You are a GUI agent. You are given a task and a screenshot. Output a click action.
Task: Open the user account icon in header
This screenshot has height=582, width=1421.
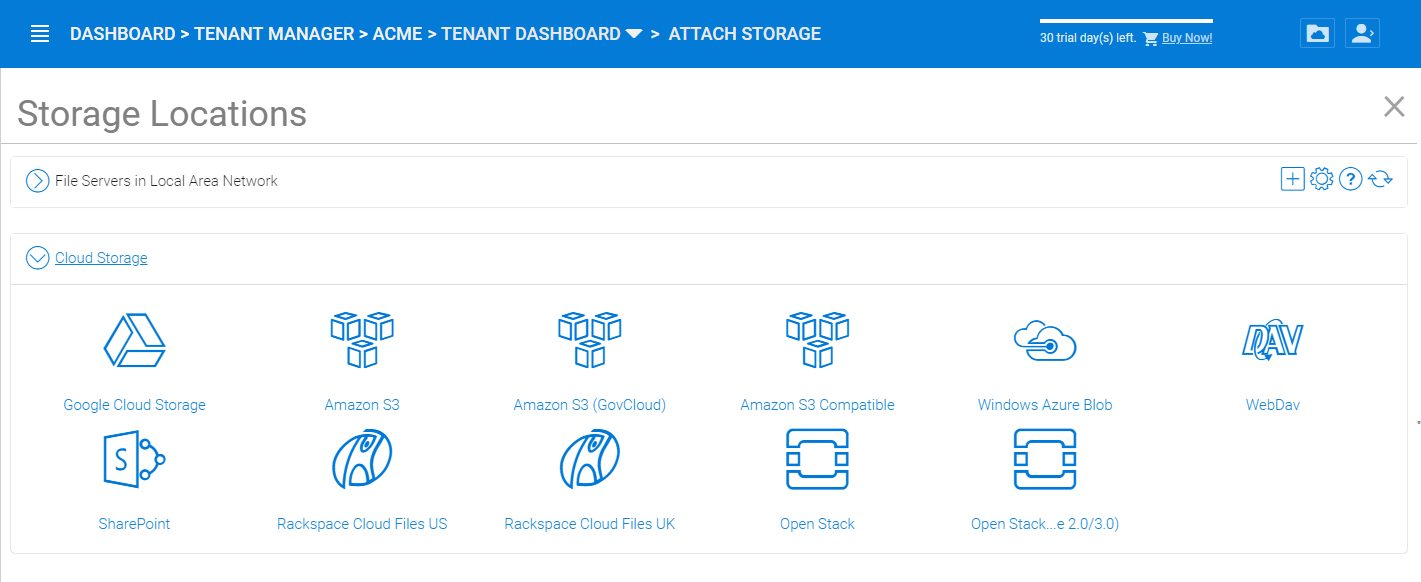coord(1362,33)
